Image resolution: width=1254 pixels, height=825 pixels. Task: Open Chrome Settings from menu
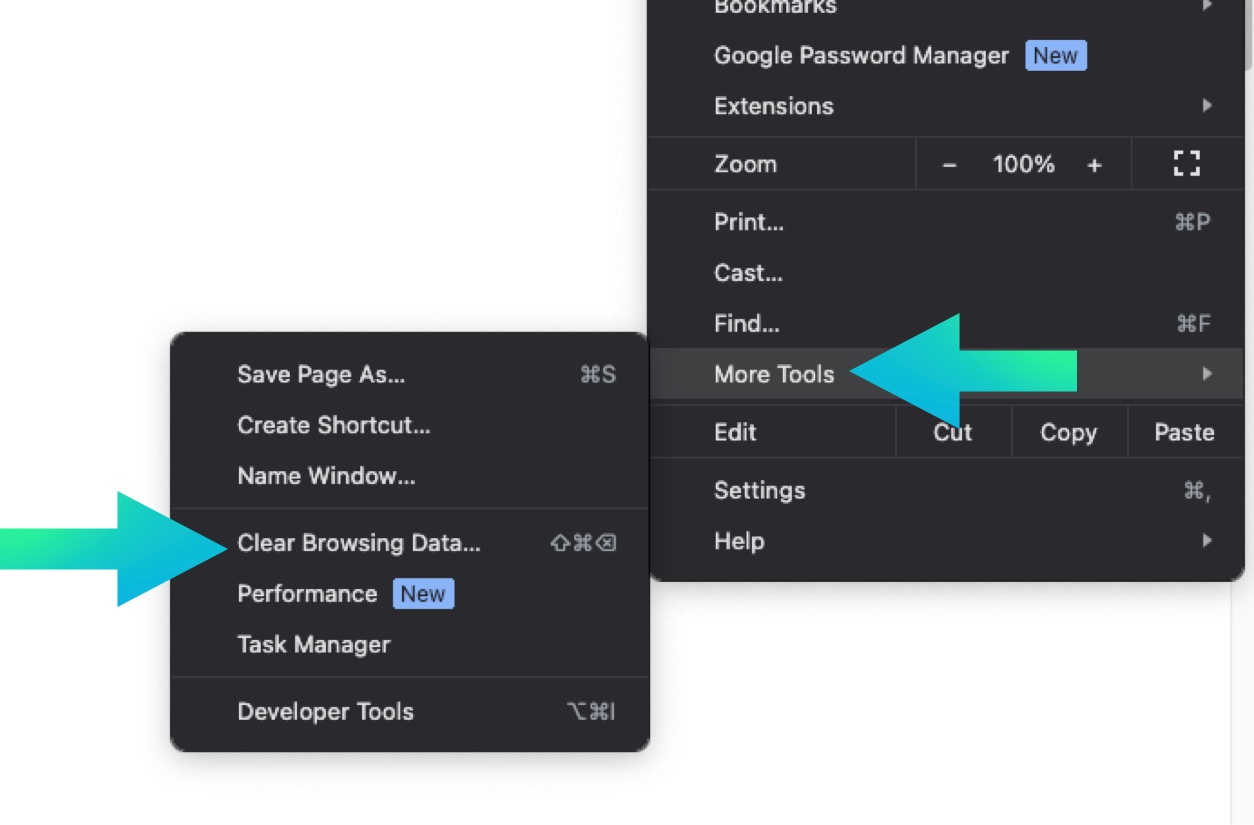pos(759,491)
